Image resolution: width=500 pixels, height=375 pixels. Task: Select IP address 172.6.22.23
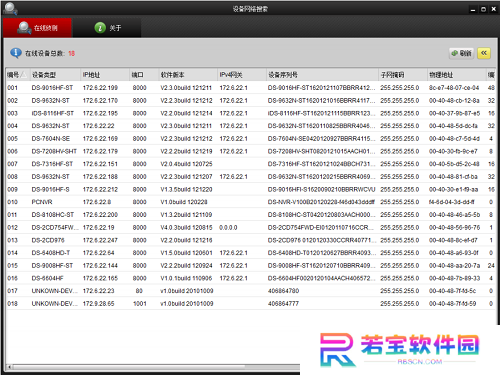[x=98, y=291]
